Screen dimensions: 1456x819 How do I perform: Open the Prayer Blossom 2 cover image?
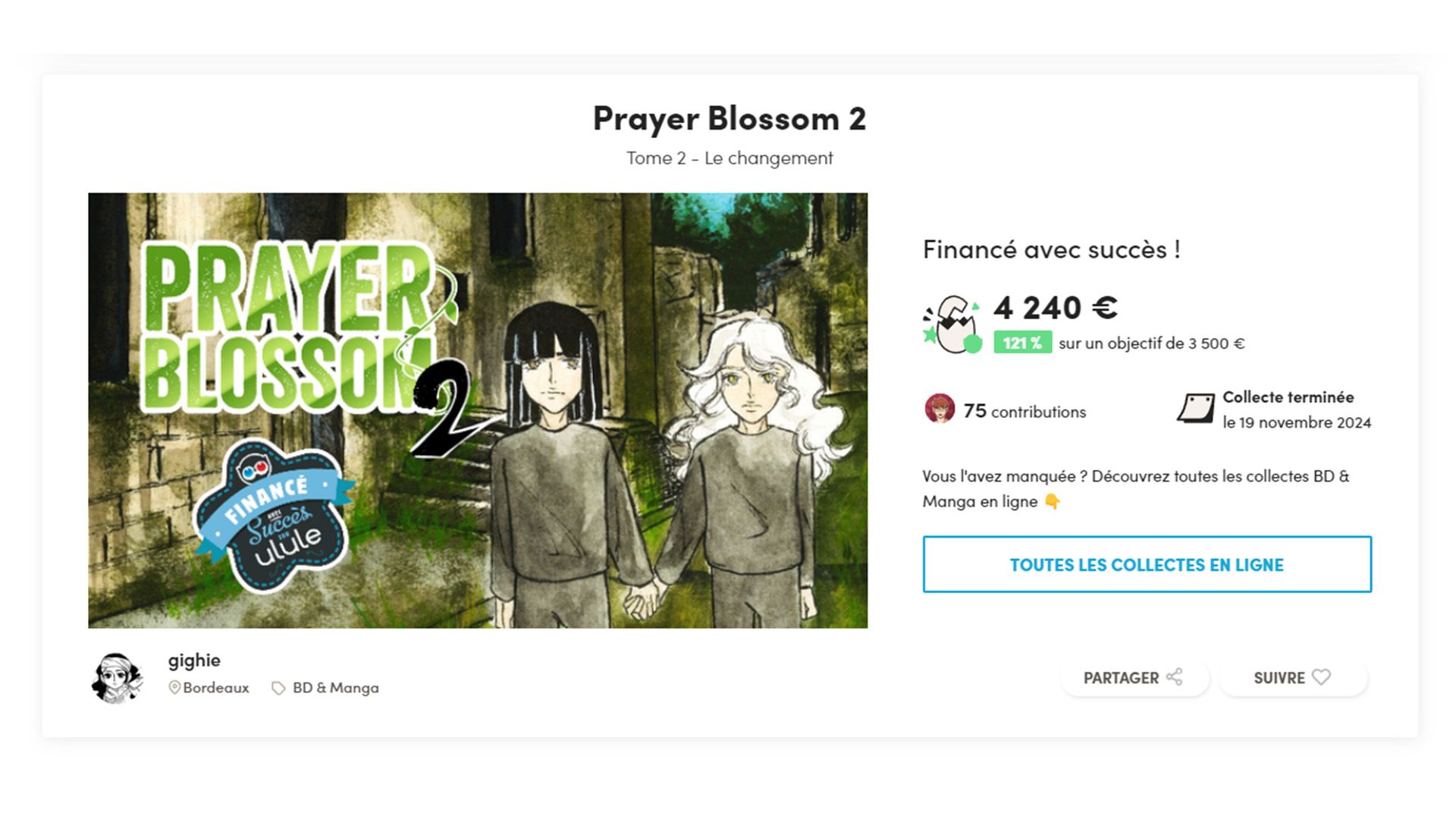(478, 410)
